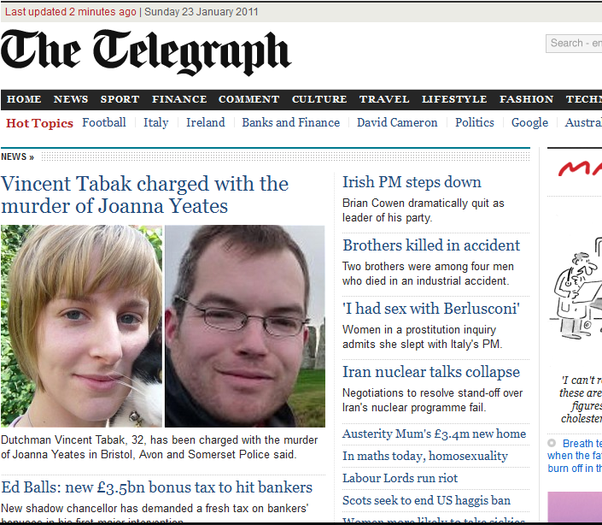602x525 pixels.
Task: Click Scots seek to end US haggis ban
Action: tap(426, 500)
